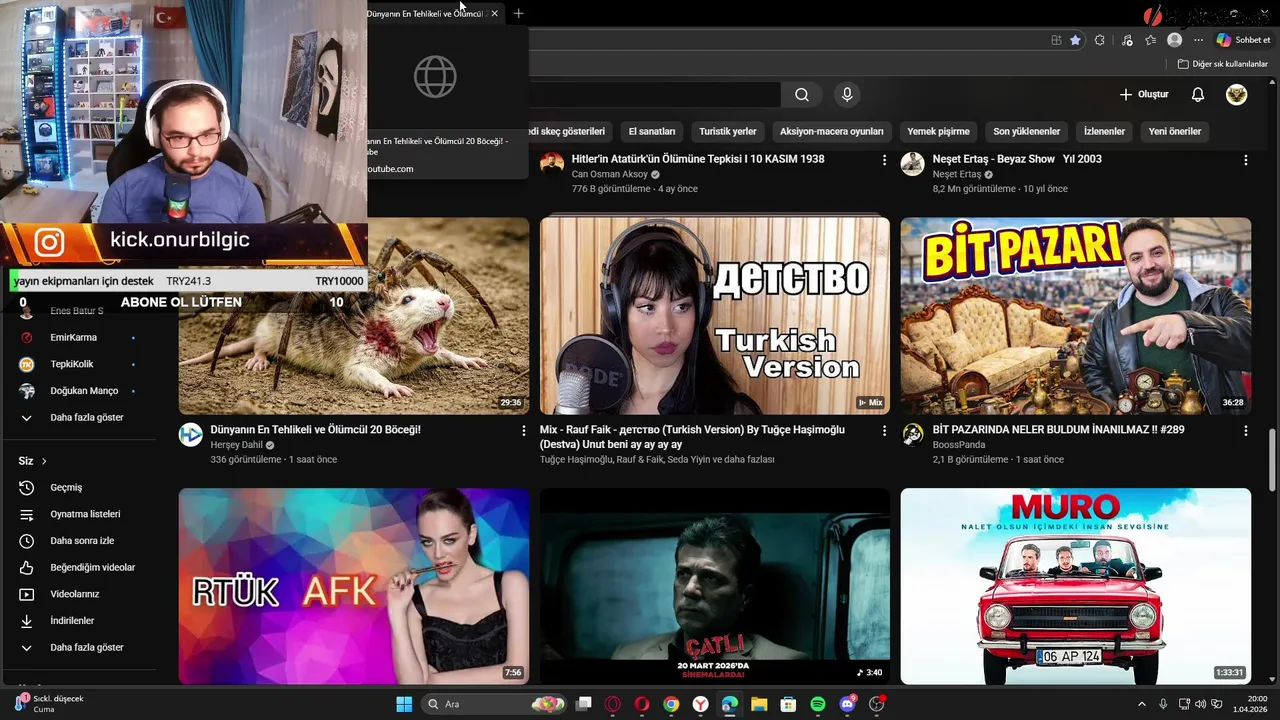Open the browser profile icon
Image resolution: width=1280 pixels, height=720 pixels.
(x=1175, y=40)
